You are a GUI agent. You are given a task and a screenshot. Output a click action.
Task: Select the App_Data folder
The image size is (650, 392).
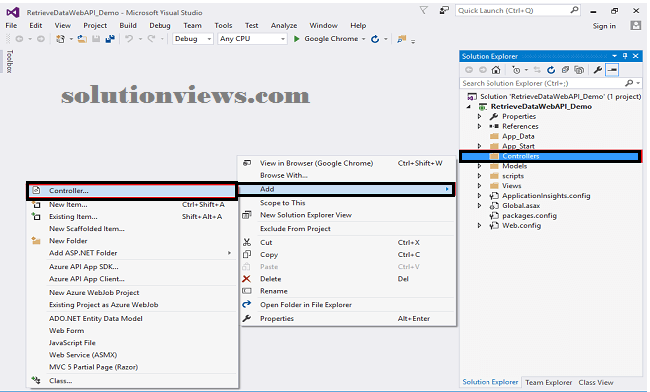point(518,136)
